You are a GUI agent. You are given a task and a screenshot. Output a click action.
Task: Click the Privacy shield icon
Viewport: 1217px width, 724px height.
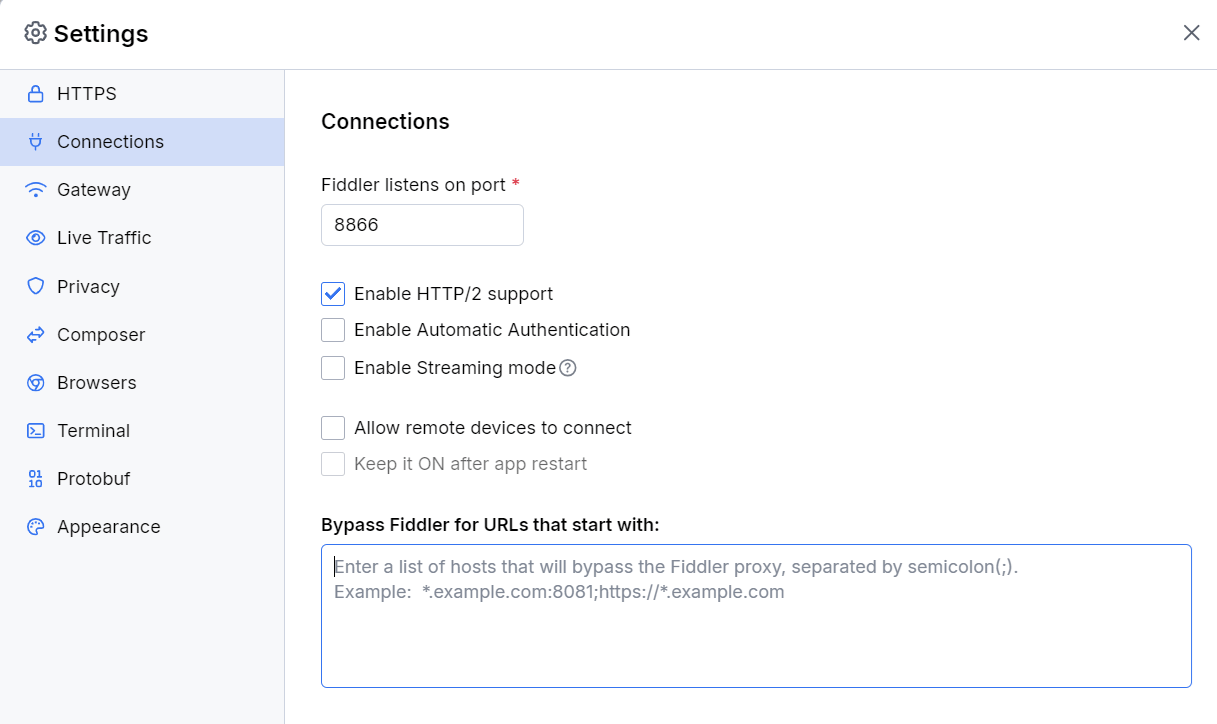(34, 286)
